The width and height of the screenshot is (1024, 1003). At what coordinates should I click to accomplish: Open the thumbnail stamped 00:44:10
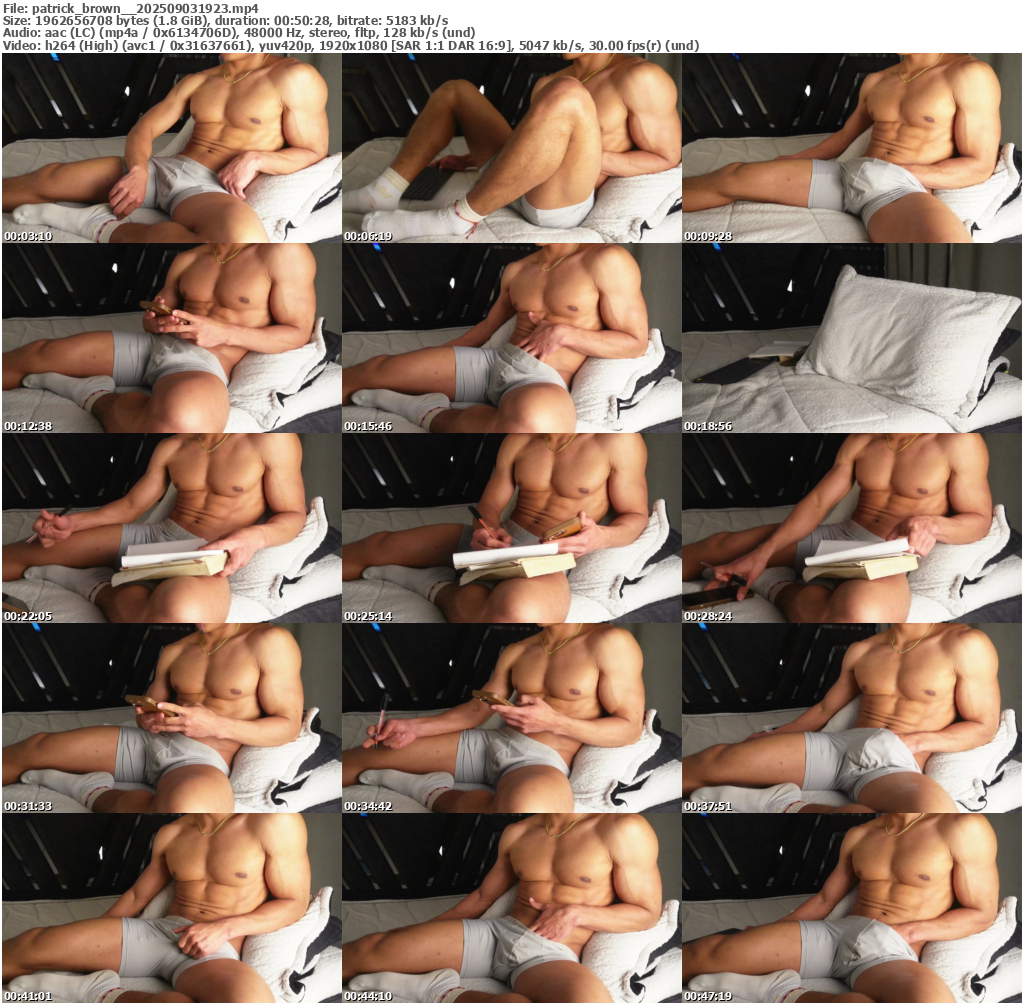coord(512,908)
